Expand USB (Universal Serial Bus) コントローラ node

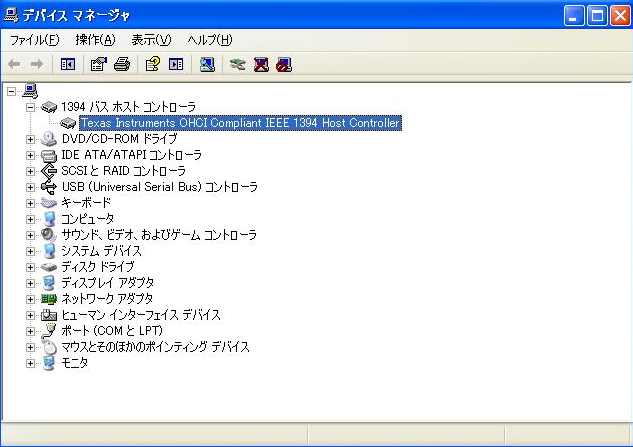30,187
